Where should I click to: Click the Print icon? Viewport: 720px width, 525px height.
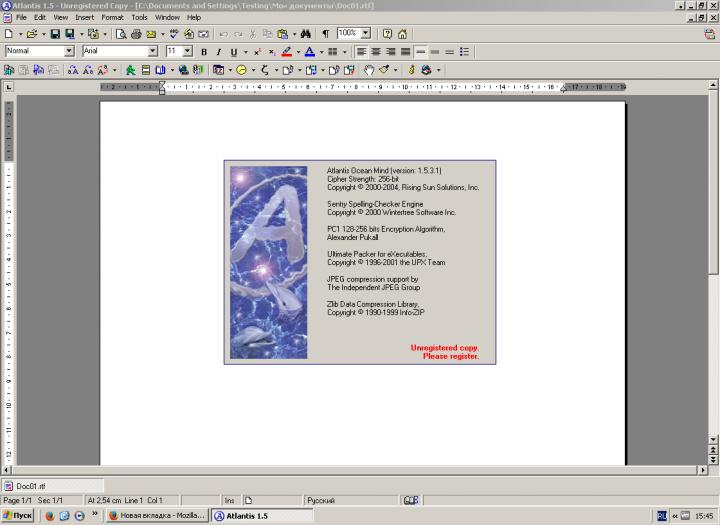pyautogui.click(x=136, y=34)
